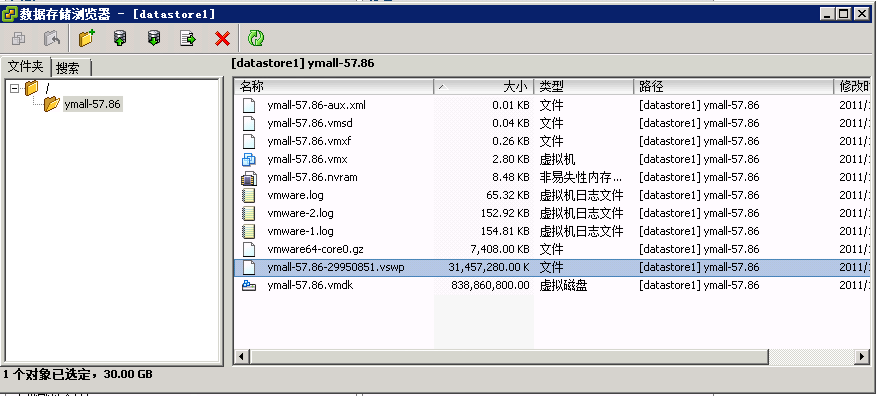The height and width of the screenshot is (396, 886).
Task: Collapse the root folder tree node
Action: (x=14, y=88)
